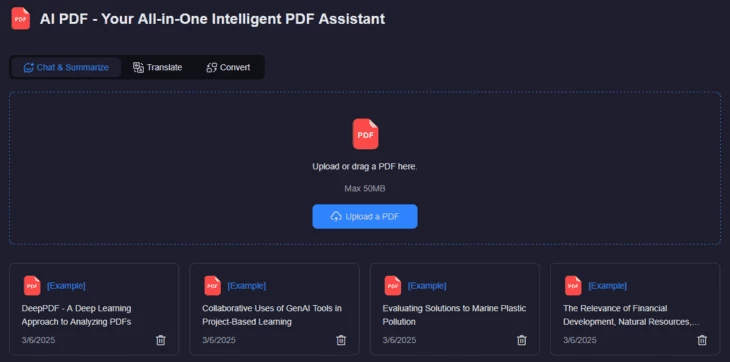This screenshot has height=362, width=730.
Task: Open The Relevance of Financial Development example
Action: click(631, 315)
